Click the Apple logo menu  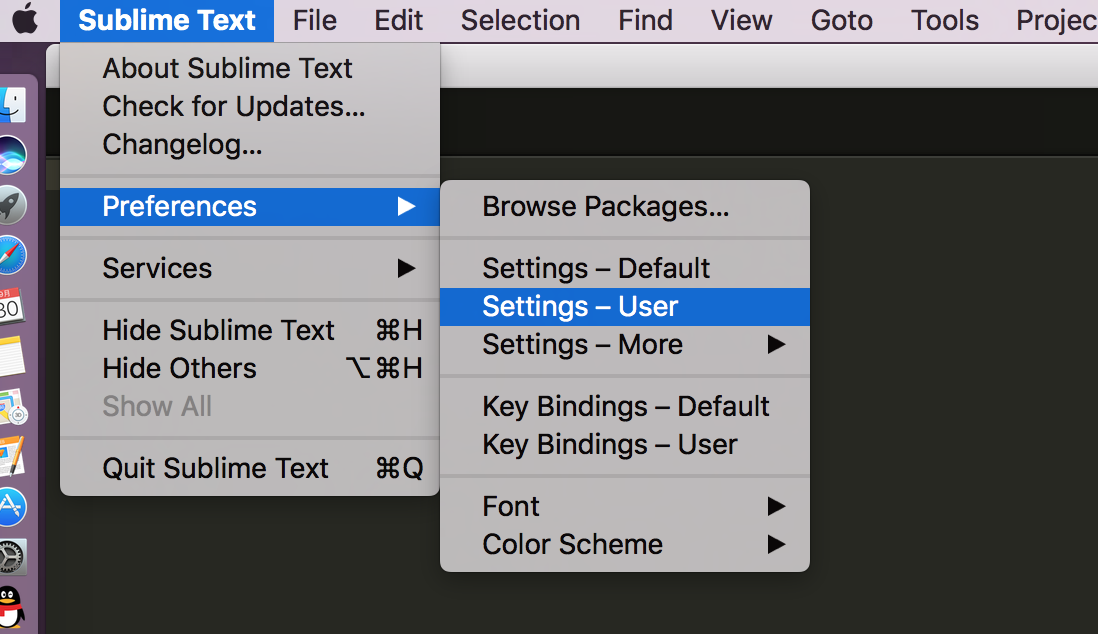tap(25, 20)
